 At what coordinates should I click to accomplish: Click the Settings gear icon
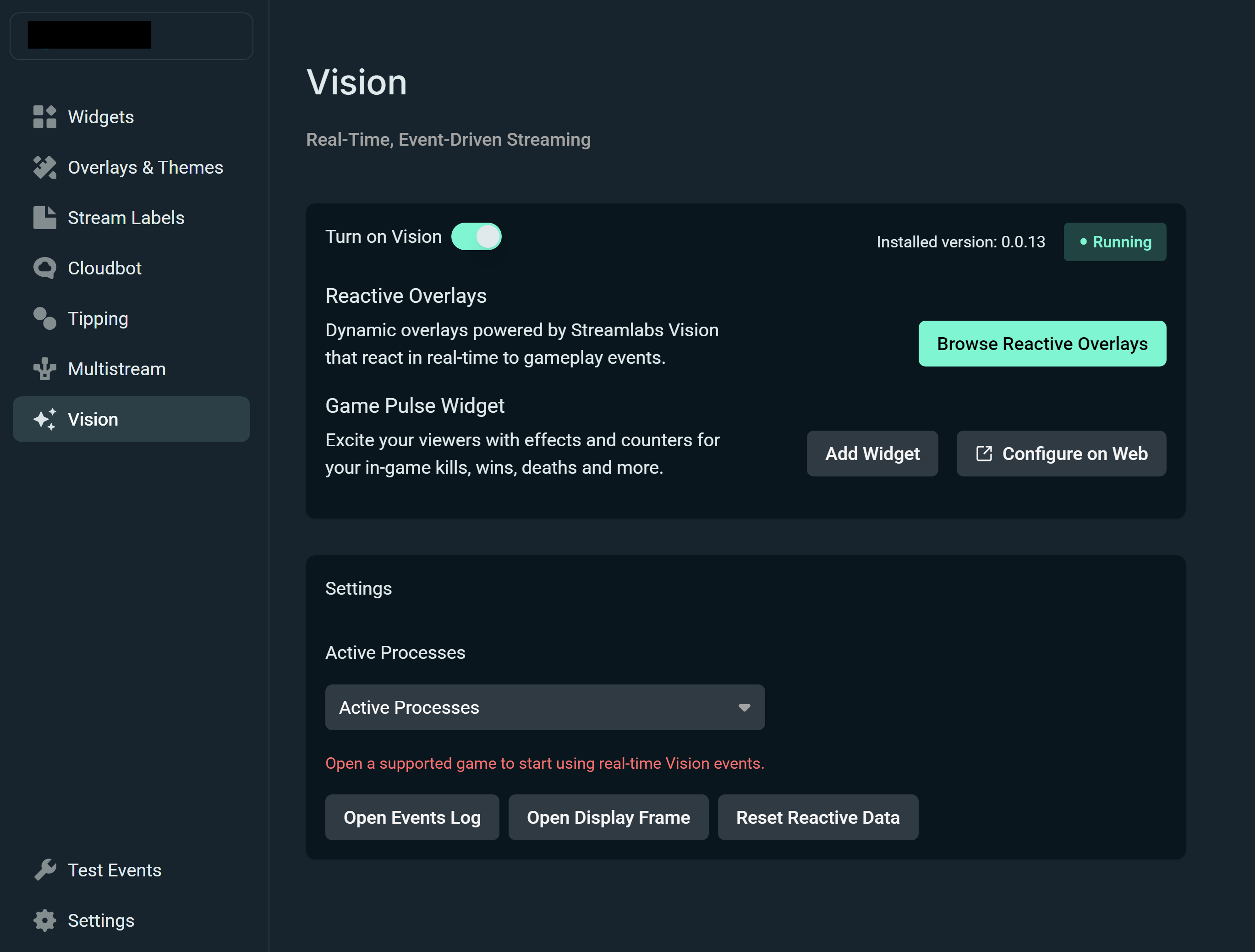pyautogui.click(x=45, y=920)
